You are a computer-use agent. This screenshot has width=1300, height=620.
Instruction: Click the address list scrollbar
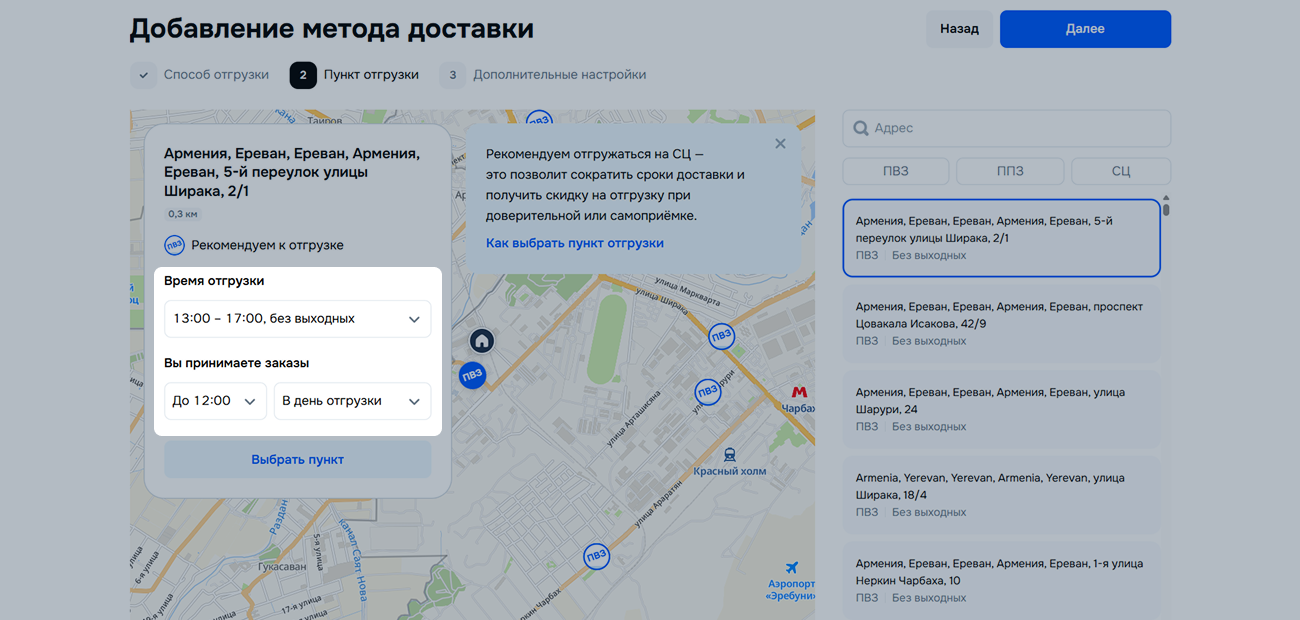[1166, 209]
